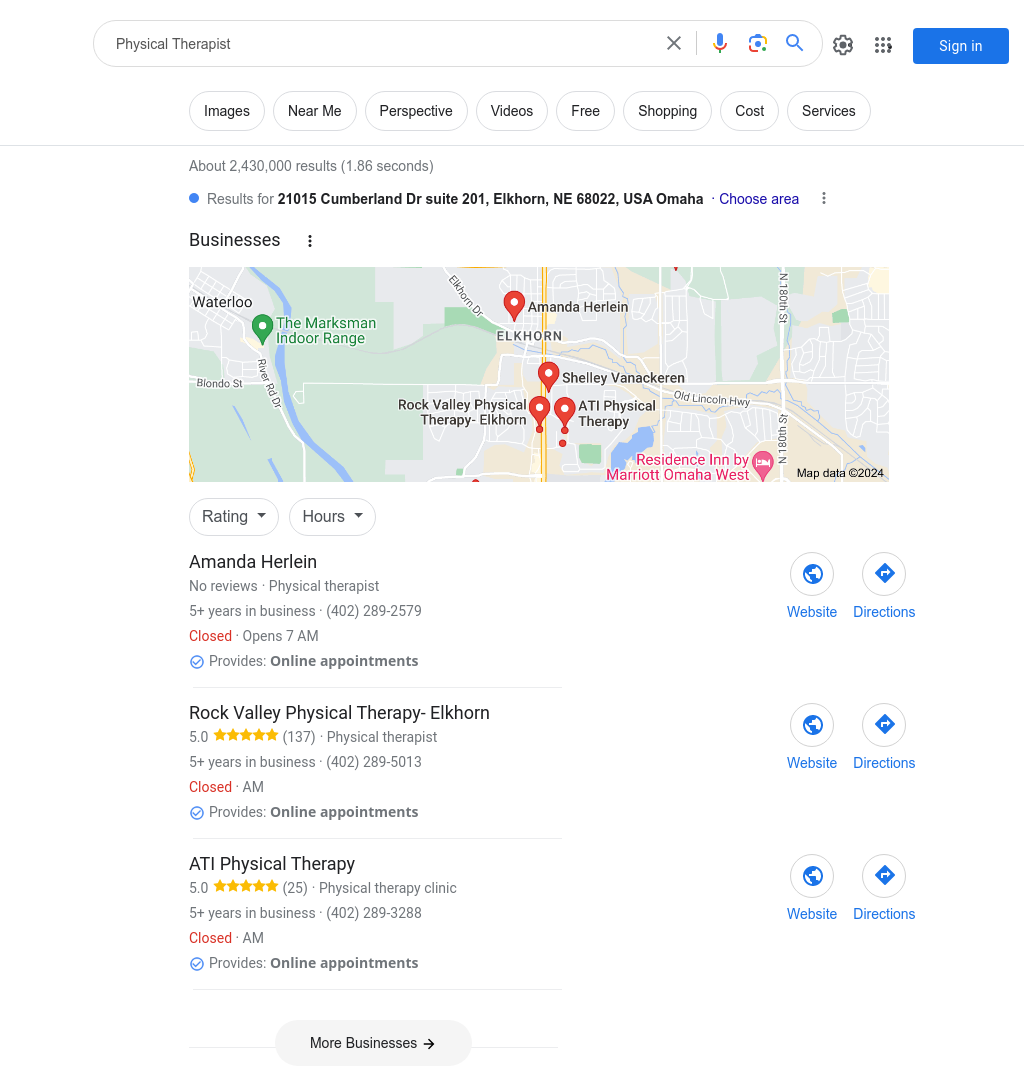
Task: Clear the search box with X icon
Action: (x=674, y=44)
